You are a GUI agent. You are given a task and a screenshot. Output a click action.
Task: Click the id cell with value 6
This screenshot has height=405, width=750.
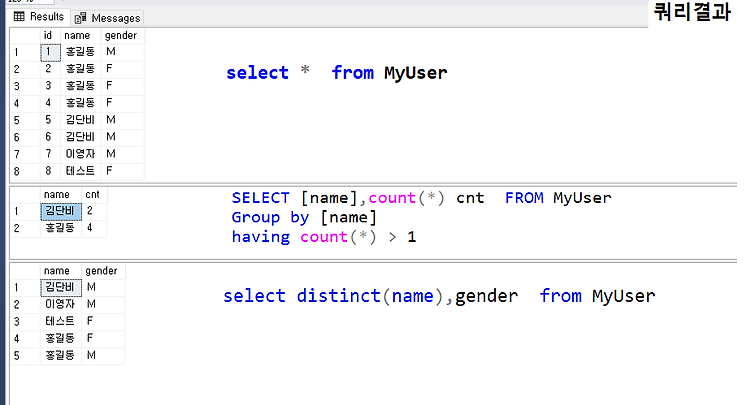tap(50, 137)
